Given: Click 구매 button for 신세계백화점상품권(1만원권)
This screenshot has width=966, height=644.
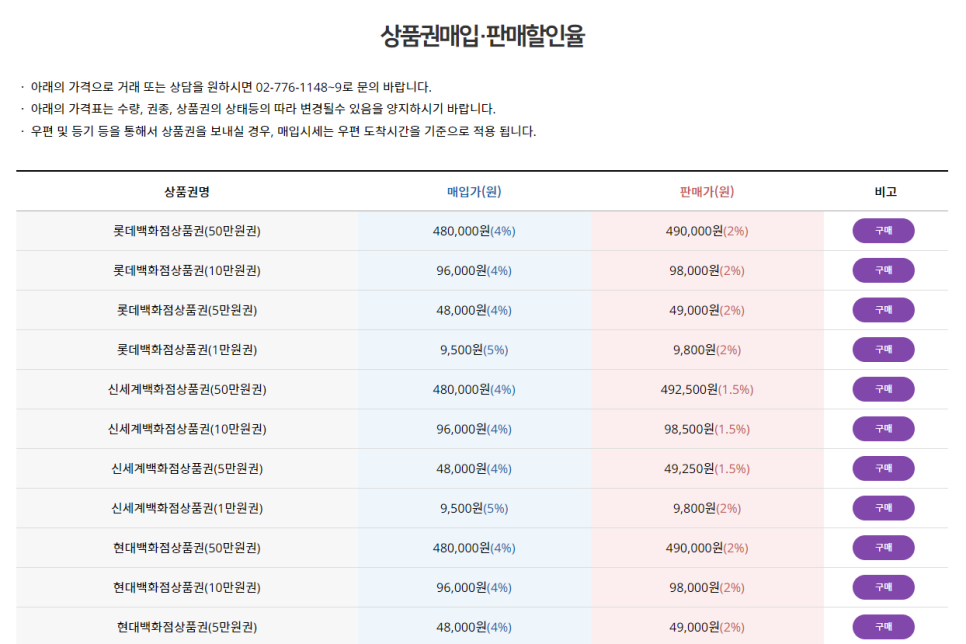Looking at the screenshot, I should (883, 508).
